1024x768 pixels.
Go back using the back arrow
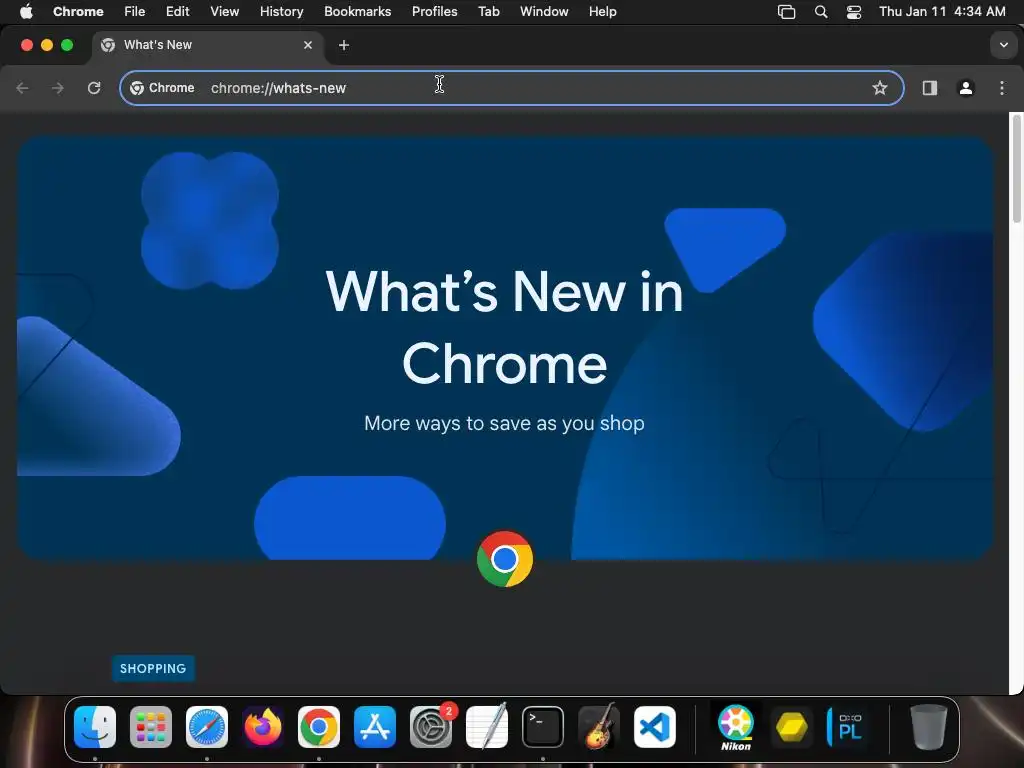point(22,88)
